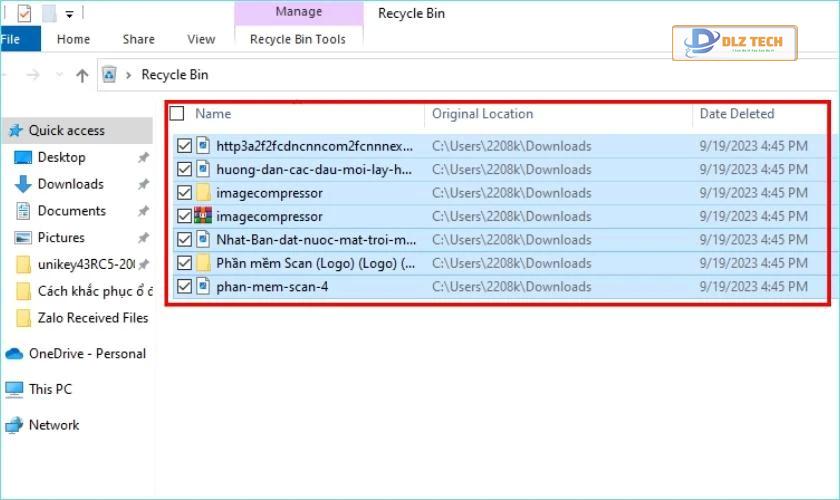Screen dimensions: 840x500
Task: Open the Recycle Bin Tools tab
Action: click(298, 39)
